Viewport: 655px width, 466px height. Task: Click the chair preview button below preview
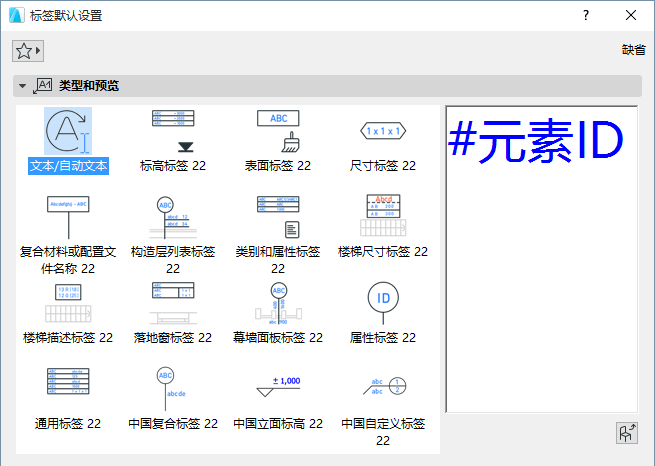click(x=627, y=433)
